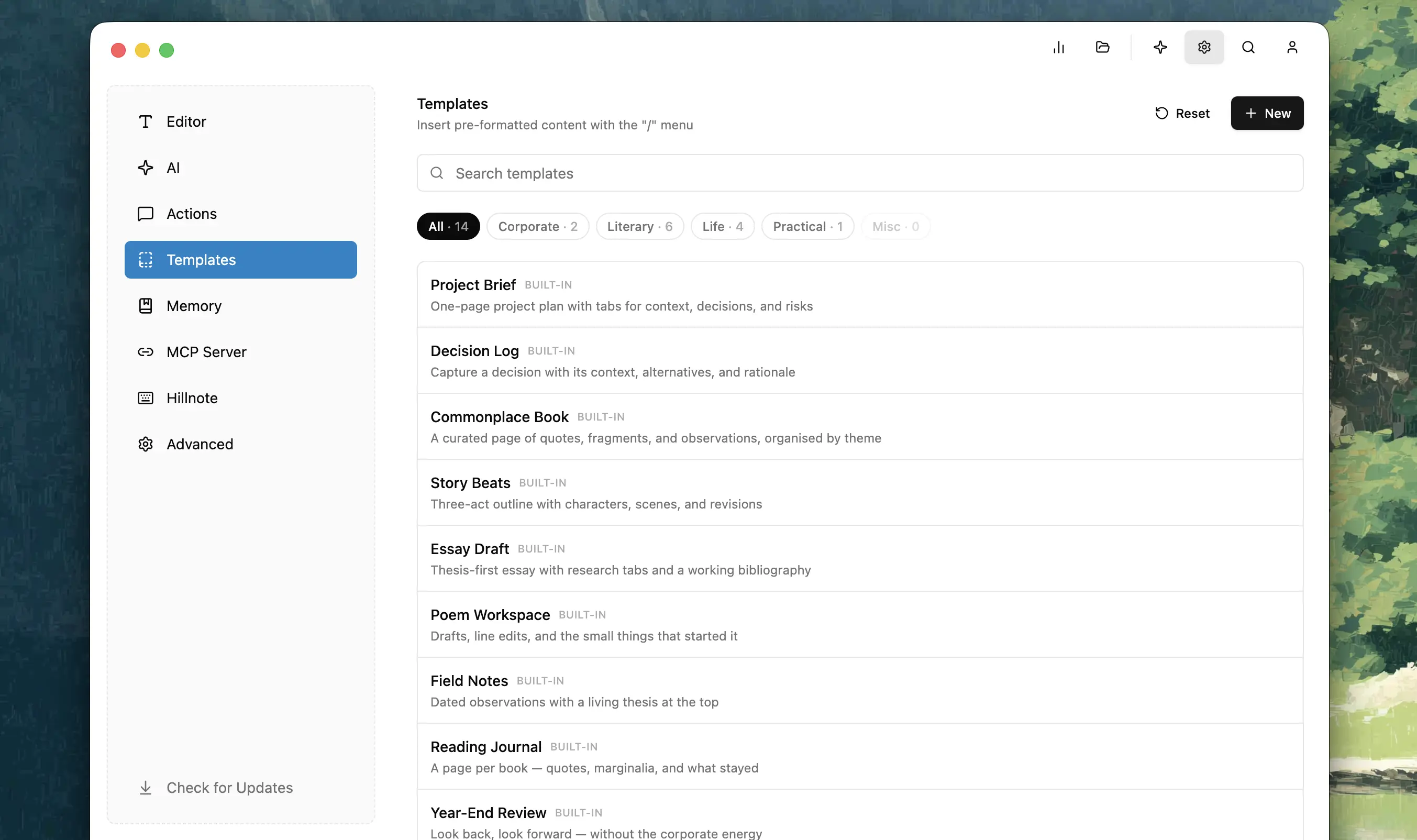Show only Life templates

click(723, 226)
